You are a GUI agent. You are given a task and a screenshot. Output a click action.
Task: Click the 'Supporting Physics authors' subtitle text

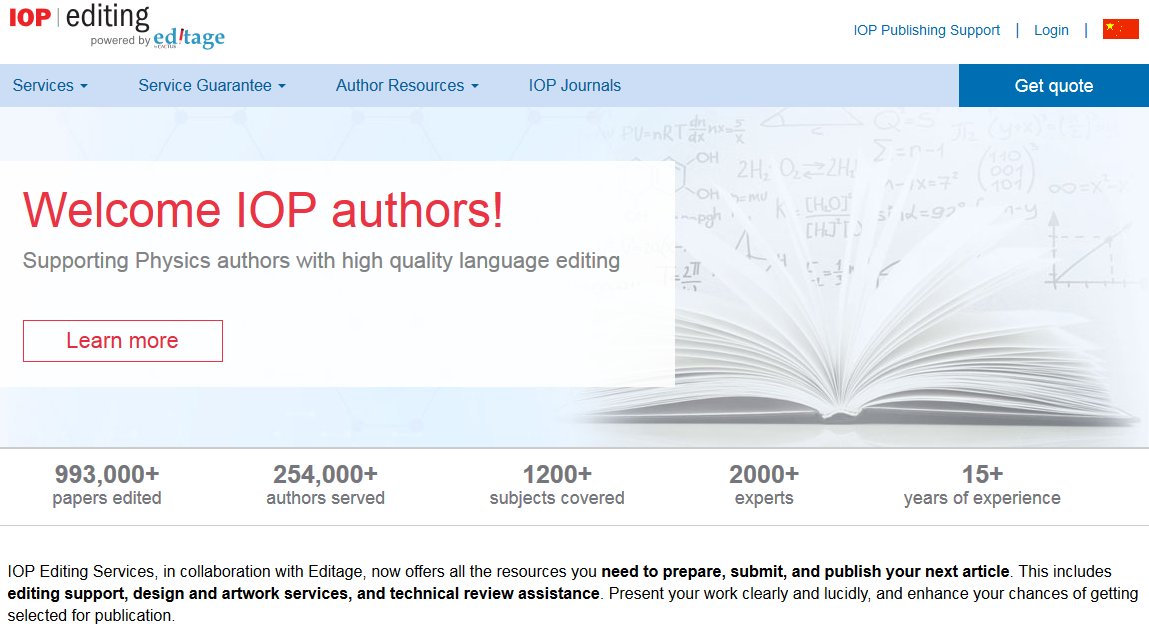click(x=321, y=261)
